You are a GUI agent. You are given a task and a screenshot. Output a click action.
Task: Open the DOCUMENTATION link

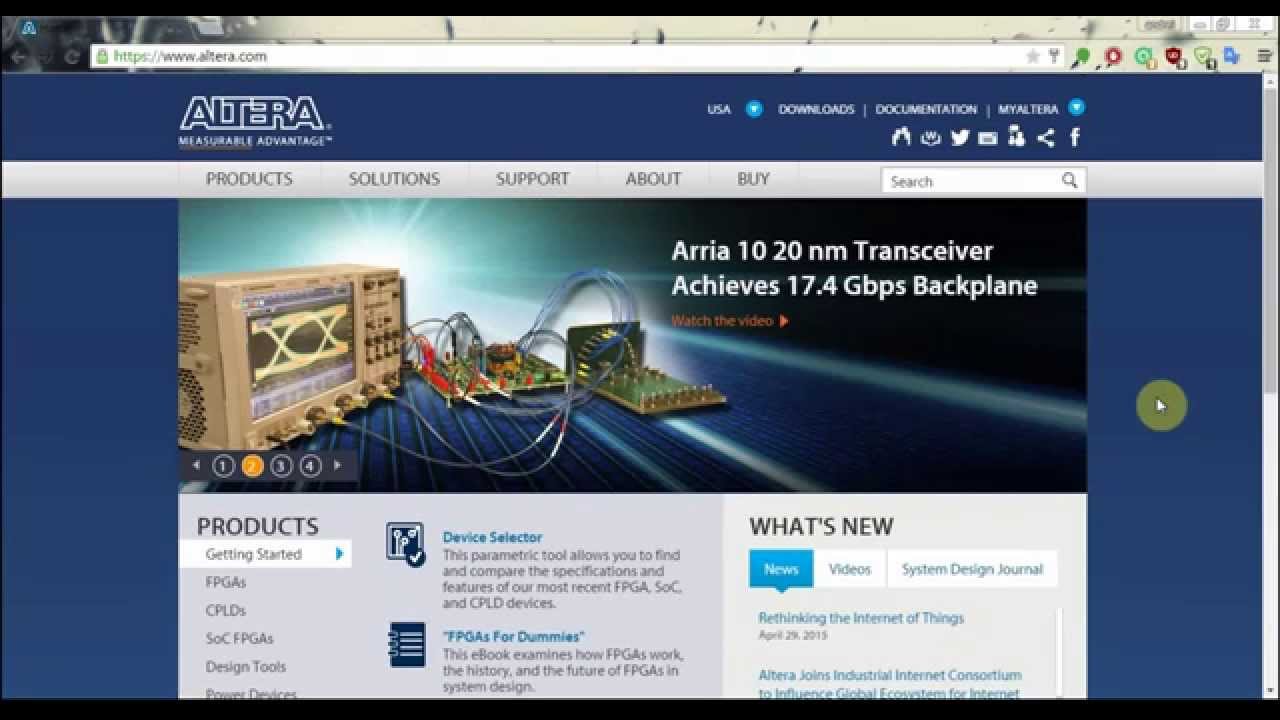click(x=926, y=109)
